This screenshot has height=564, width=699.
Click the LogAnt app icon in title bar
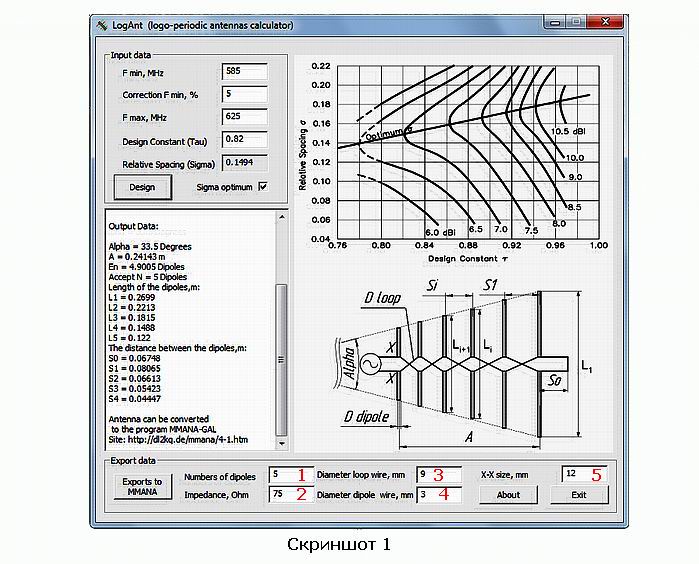click(102, 25)
